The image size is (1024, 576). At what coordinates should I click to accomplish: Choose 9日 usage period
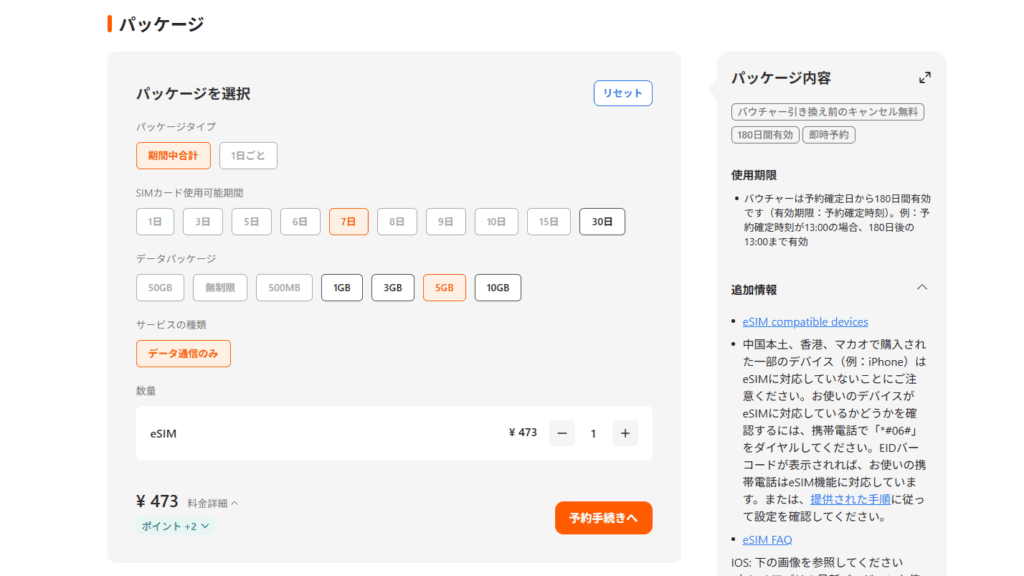pos(445,221)
